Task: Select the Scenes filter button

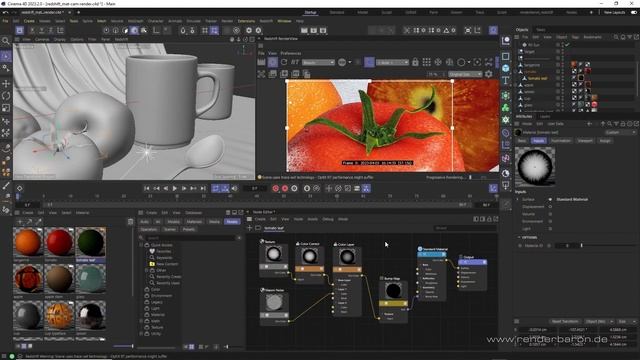Action: coord(169,229)
